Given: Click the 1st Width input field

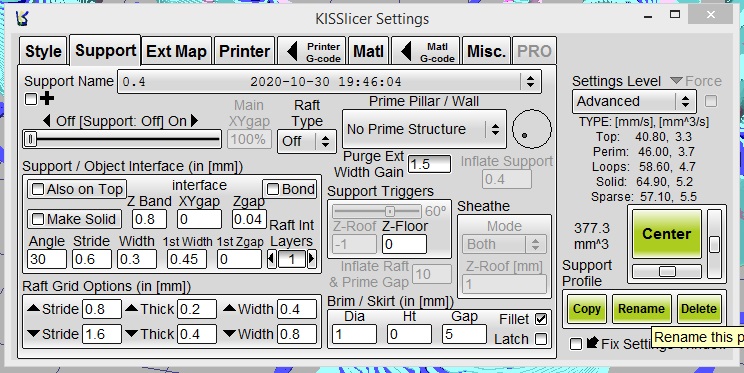Looking at the screenshot, I should click(x=187, y=260).
